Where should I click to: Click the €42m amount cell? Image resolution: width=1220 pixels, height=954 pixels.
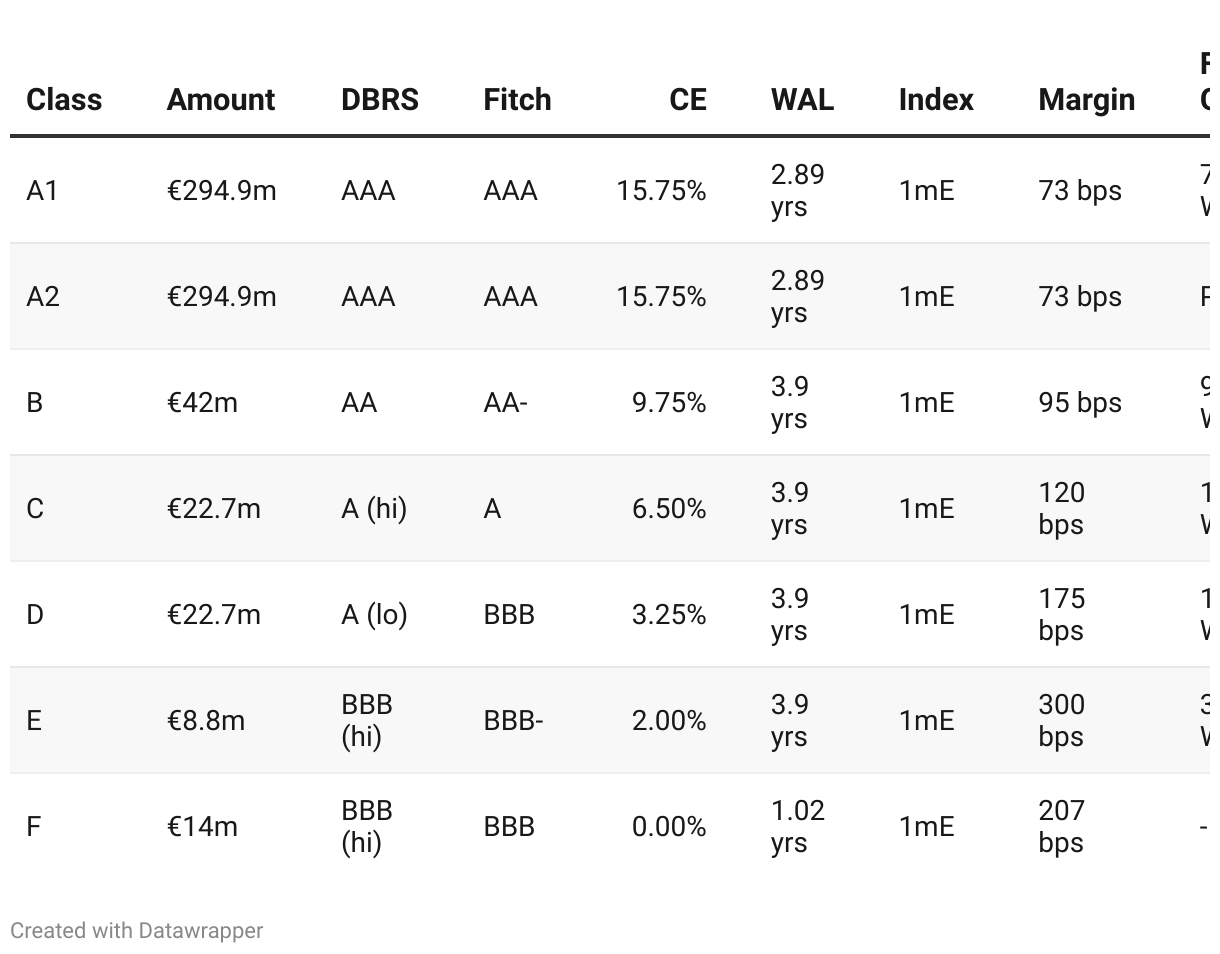[202, 403]
